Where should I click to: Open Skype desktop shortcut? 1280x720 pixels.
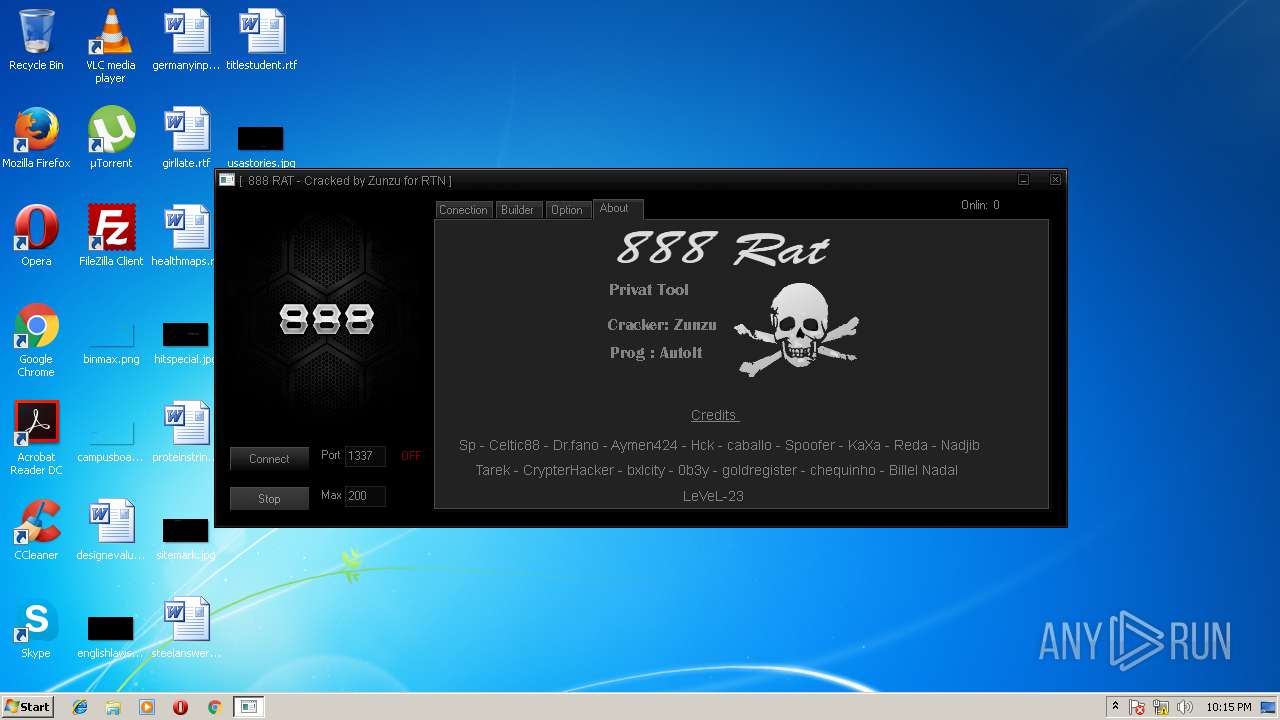[x=36, y=628]
